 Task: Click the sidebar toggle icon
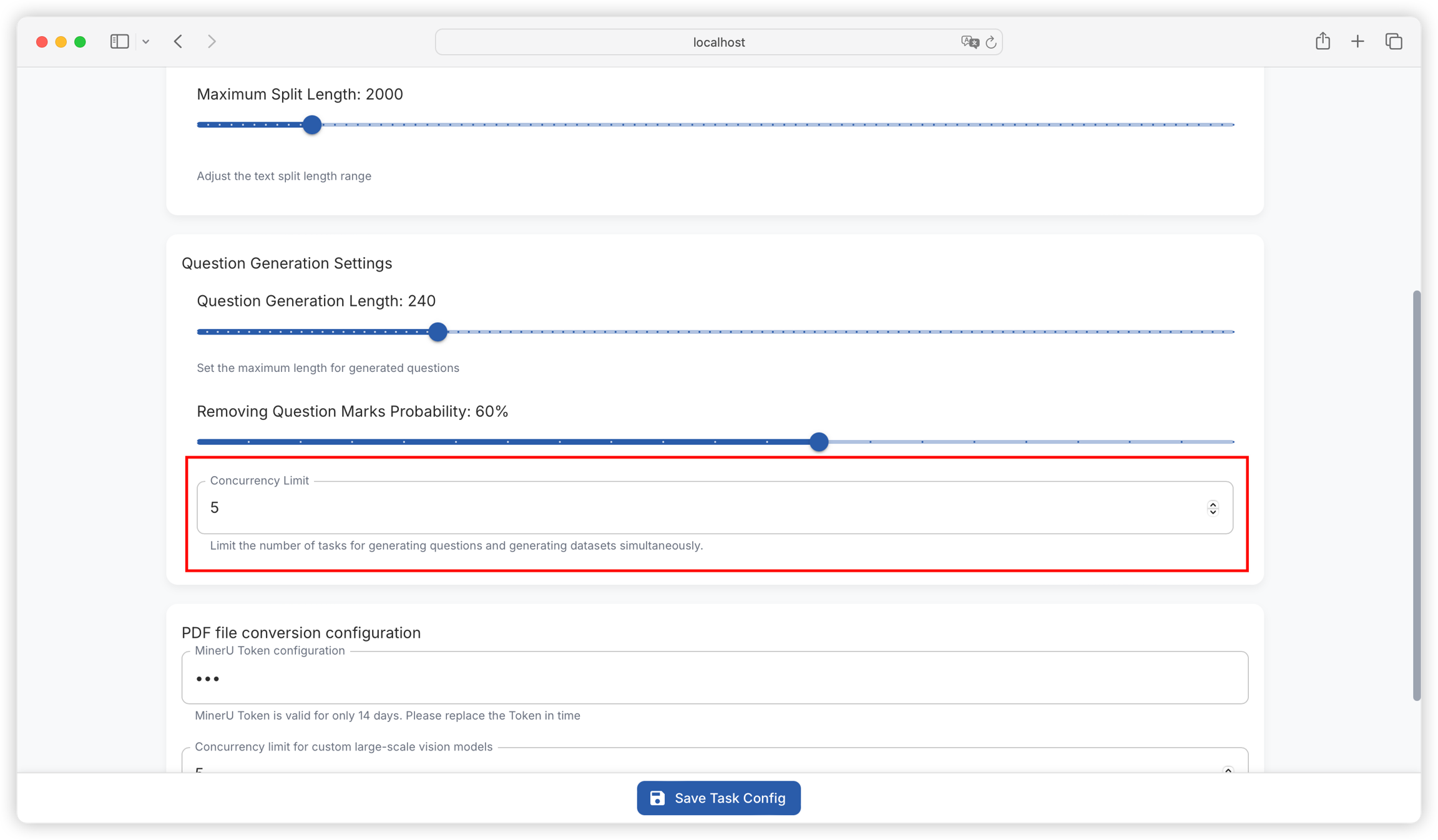[119, 42]
